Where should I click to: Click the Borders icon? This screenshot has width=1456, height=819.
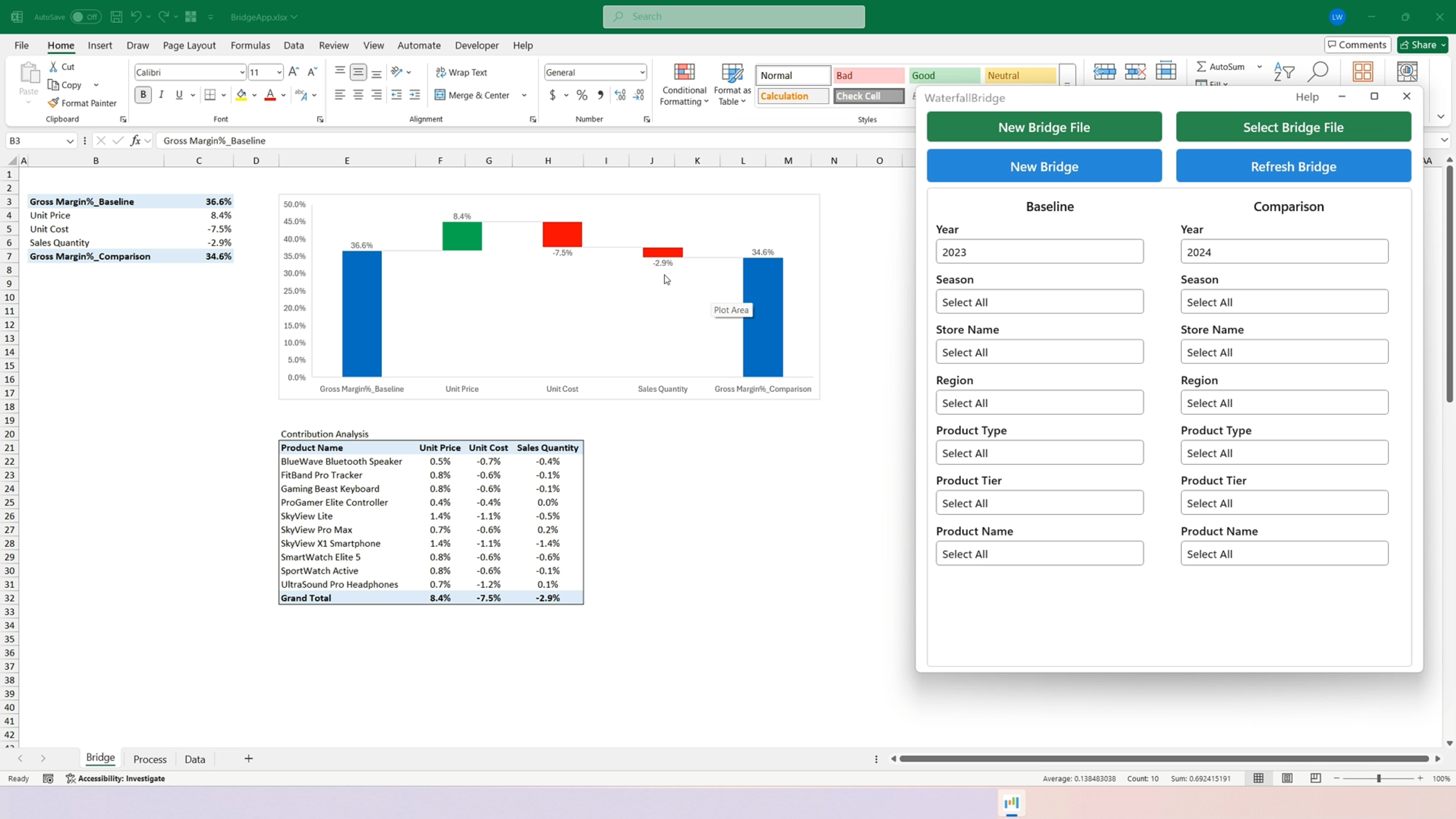210,95
